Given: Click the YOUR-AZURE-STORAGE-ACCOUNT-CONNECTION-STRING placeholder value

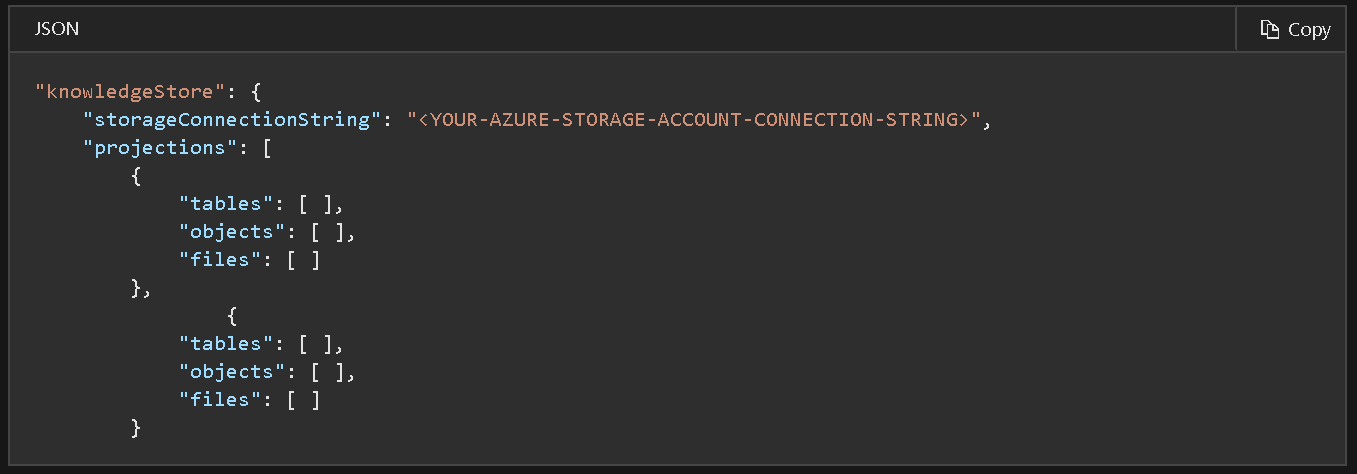Looking at the screenshot, I should (694, 119).
